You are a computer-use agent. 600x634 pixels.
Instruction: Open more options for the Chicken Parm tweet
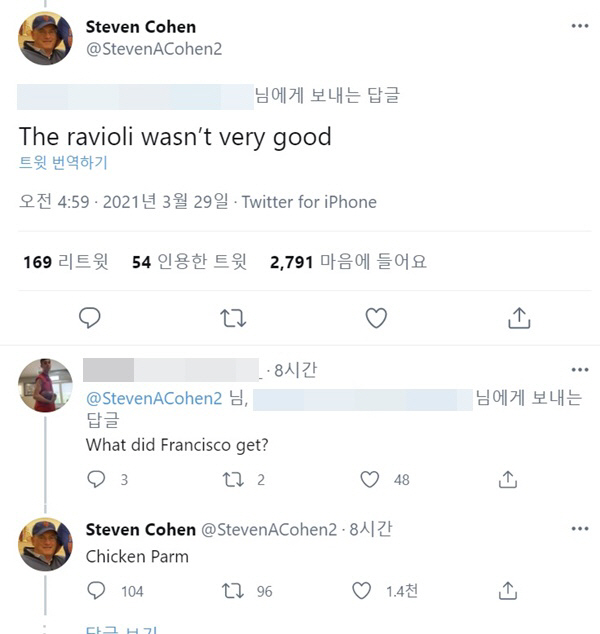click(580, 528)
